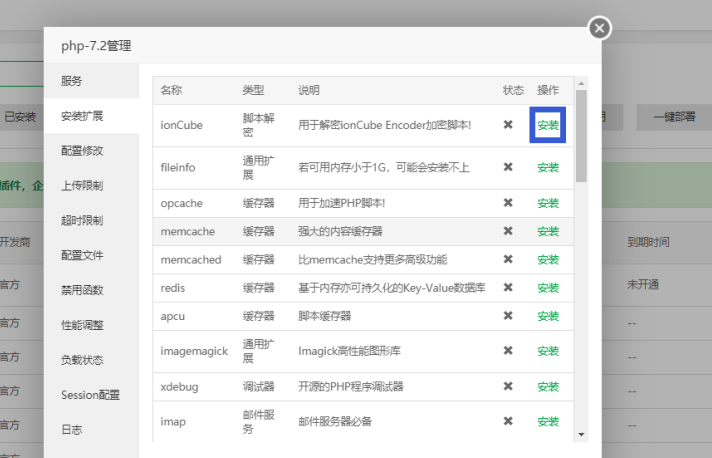Go to 禁用函数 section
The height and width of the screenshot is (458, 712).
click(82, 291)
